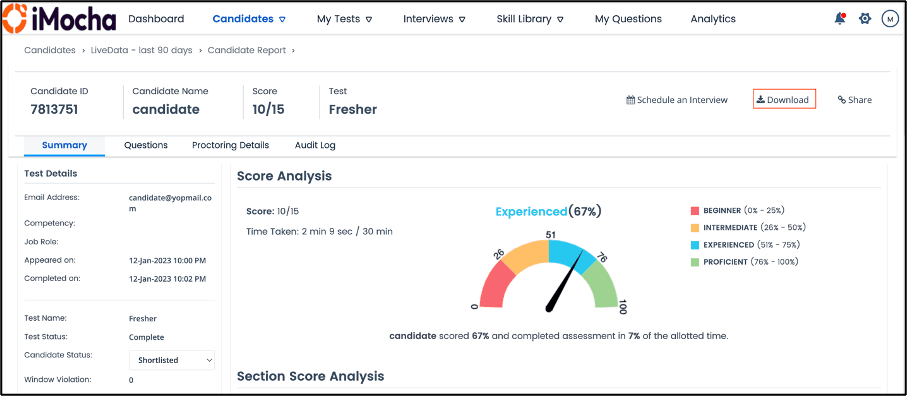Click the Time Taken 2 min 9 sec text
This screenshot has width=908, height=396.
(319, 232)
